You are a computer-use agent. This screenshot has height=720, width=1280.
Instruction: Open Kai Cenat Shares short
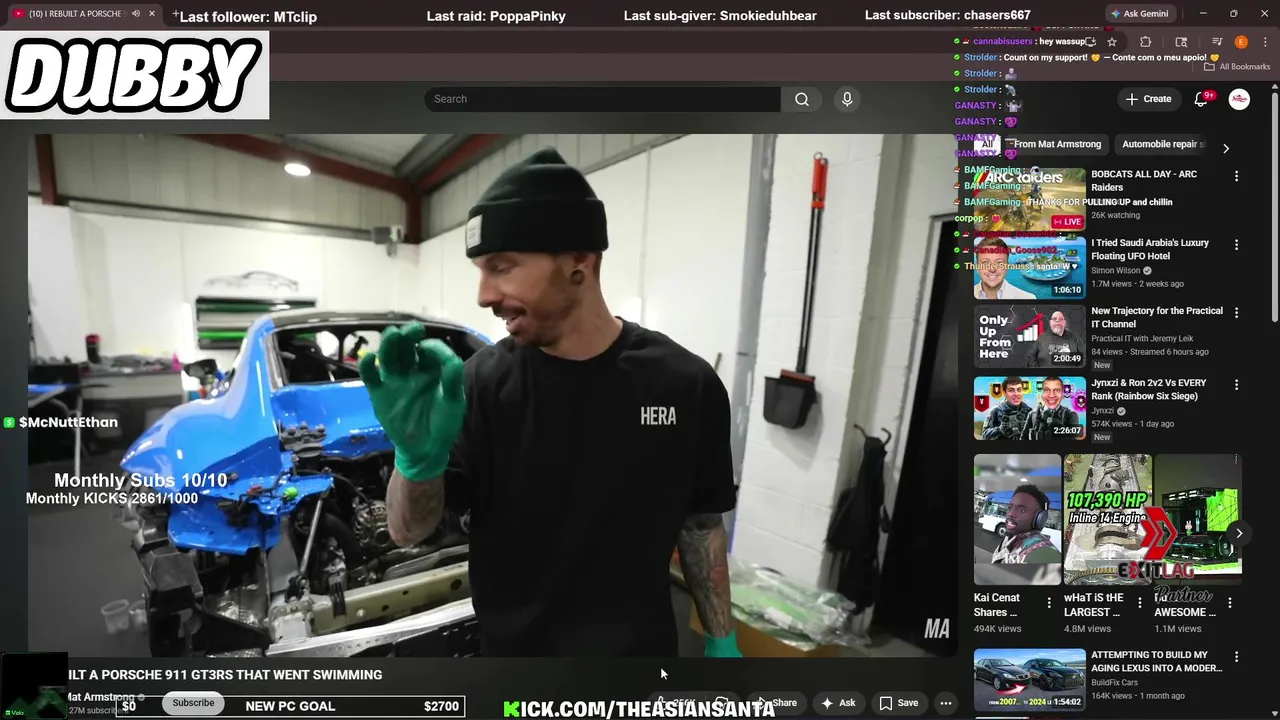coord(1017,520)
